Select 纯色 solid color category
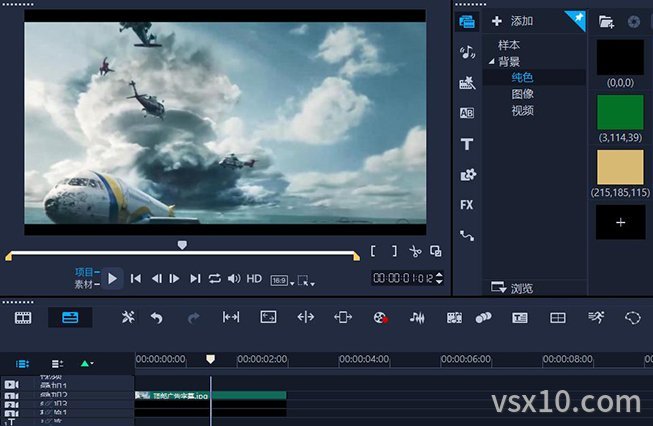653x426 pixels. 522,77
